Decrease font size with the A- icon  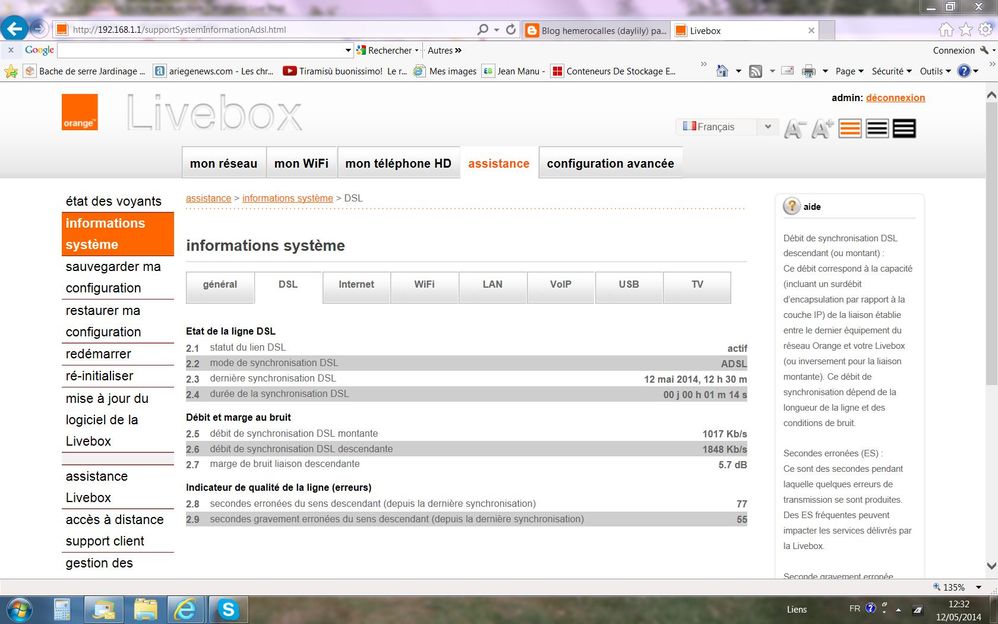[795, 129]
